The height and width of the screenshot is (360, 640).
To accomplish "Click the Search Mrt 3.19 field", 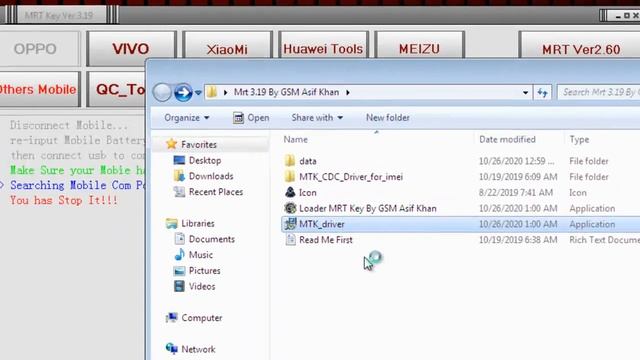I will point(598,92).
